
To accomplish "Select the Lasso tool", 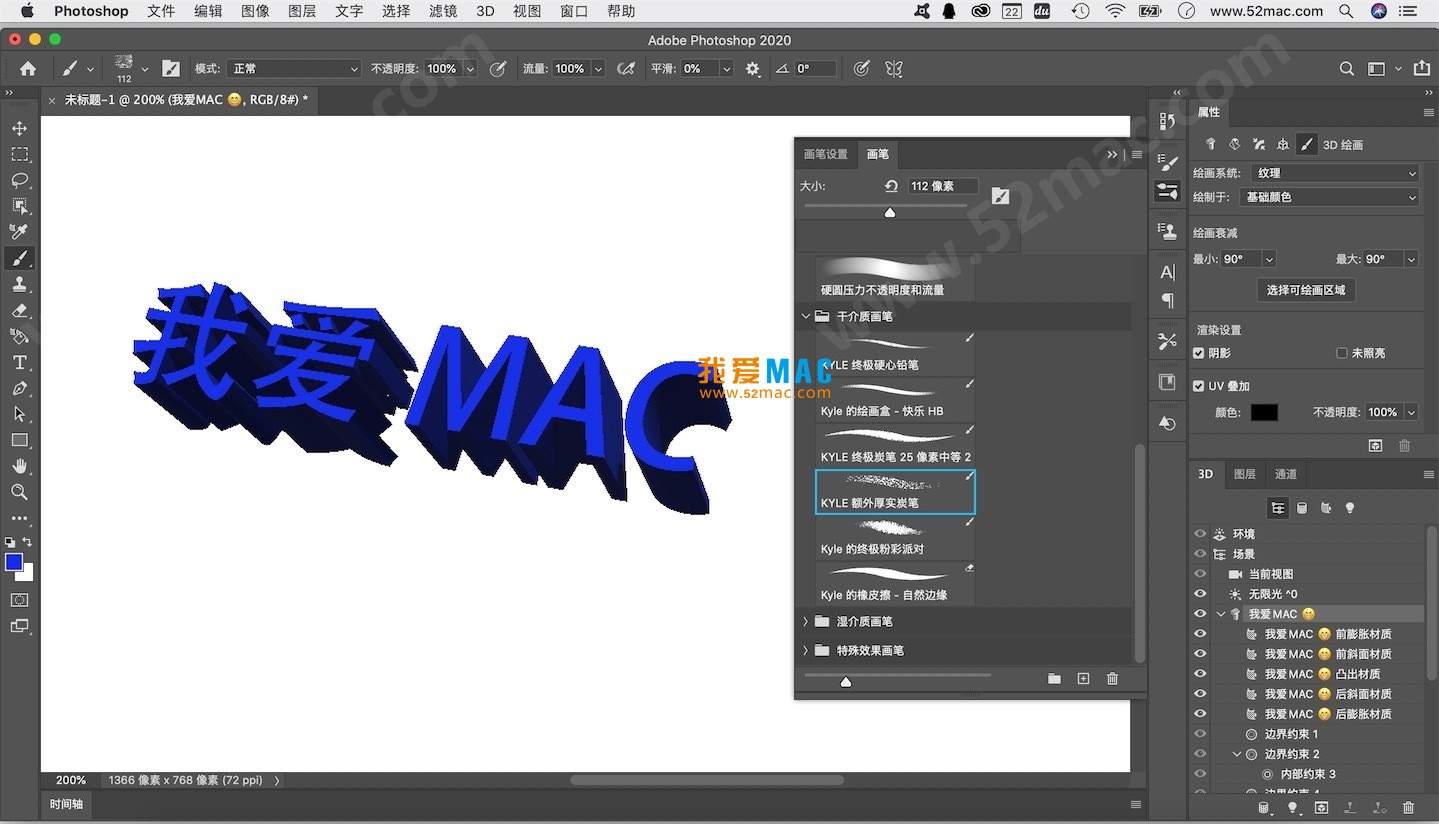I will (19, 180).
